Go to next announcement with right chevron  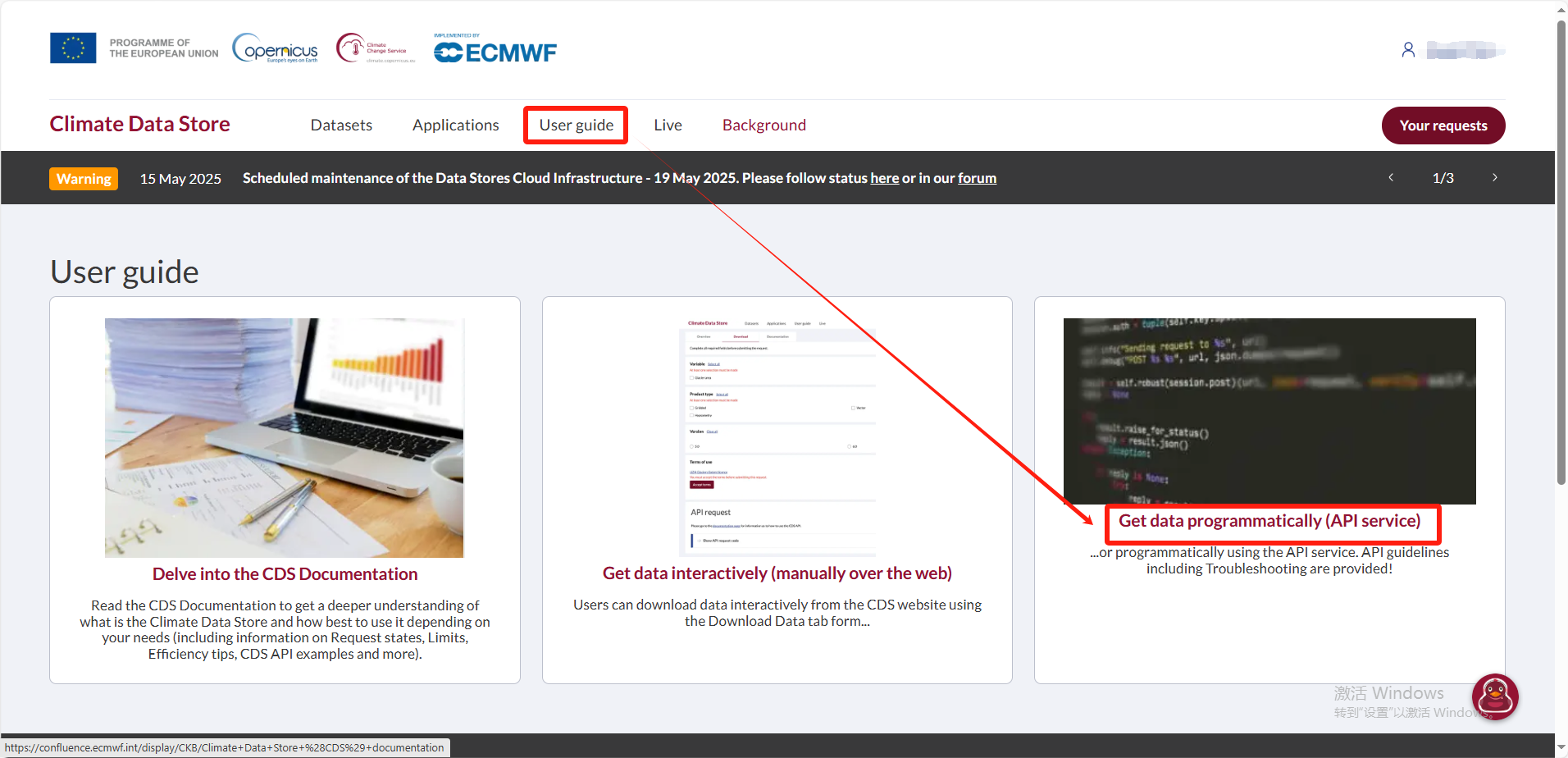coord(1495,177)
